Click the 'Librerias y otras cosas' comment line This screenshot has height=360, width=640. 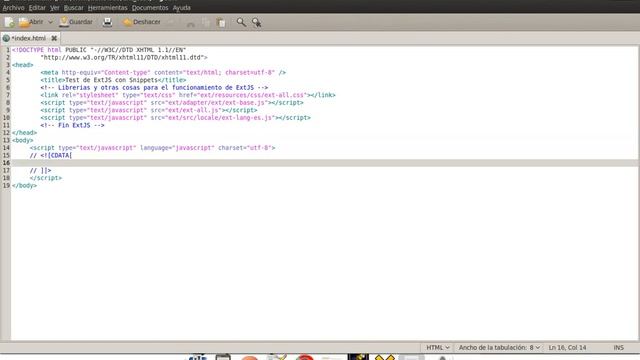point(154,88)
